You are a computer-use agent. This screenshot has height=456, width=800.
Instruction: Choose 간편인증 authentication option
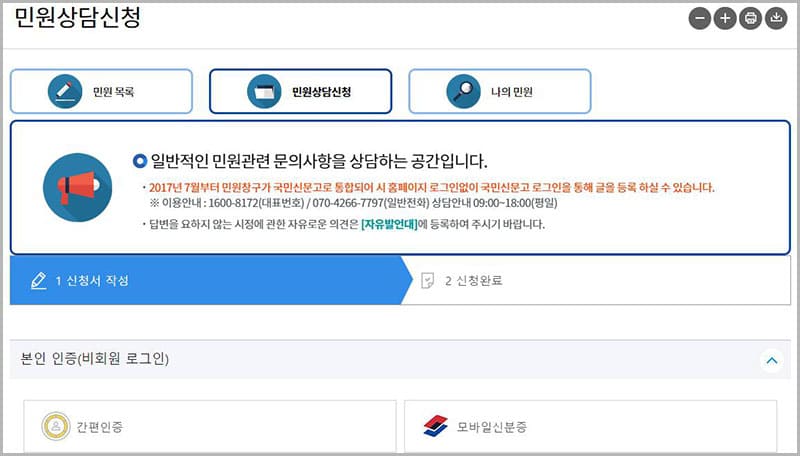click(100, 427)
